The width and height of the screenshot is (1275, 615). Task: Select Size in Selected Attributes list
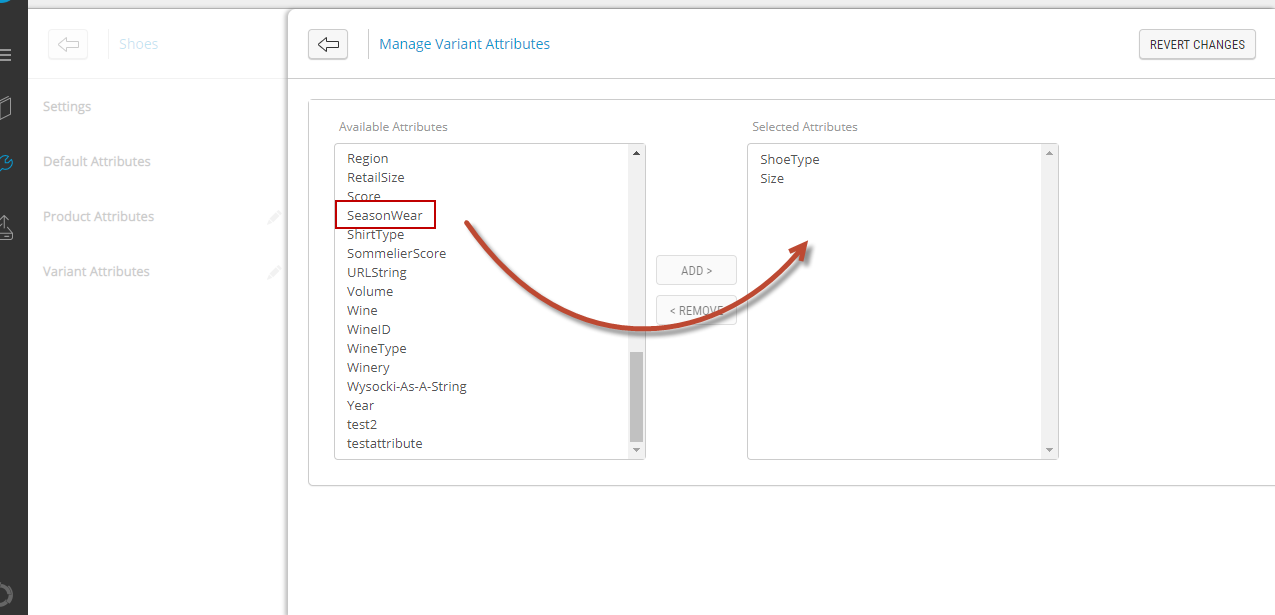tap(772, 179)
